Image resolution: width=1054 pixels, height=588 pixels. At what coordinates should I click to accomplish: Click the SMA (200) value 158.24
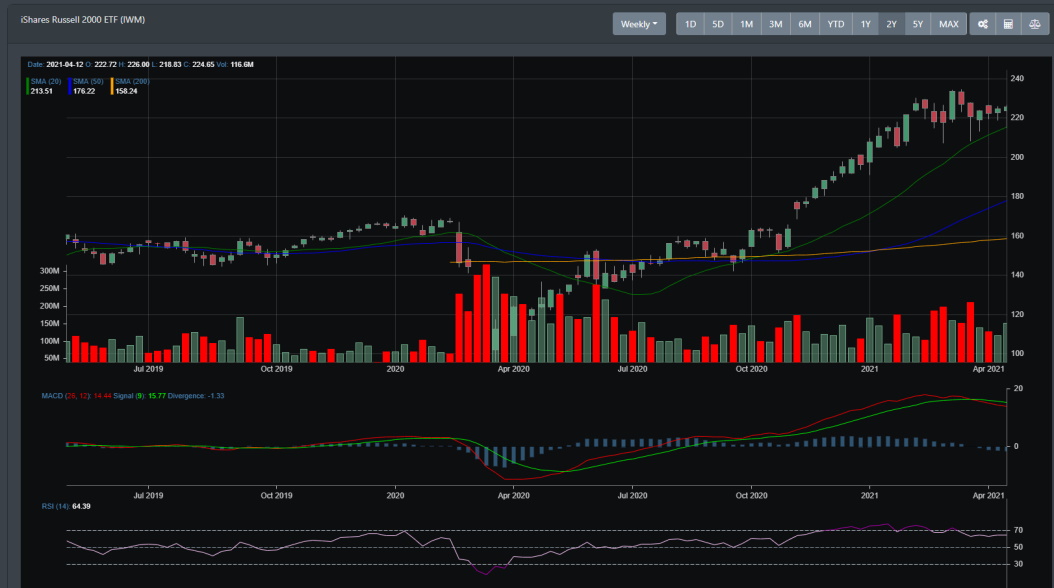(126, 91)
